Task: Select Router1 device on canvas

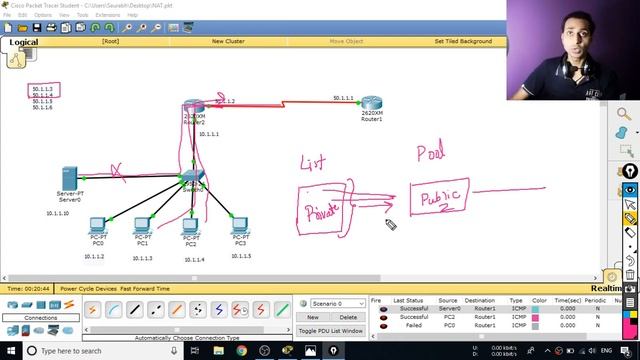Action: point(372,103)
